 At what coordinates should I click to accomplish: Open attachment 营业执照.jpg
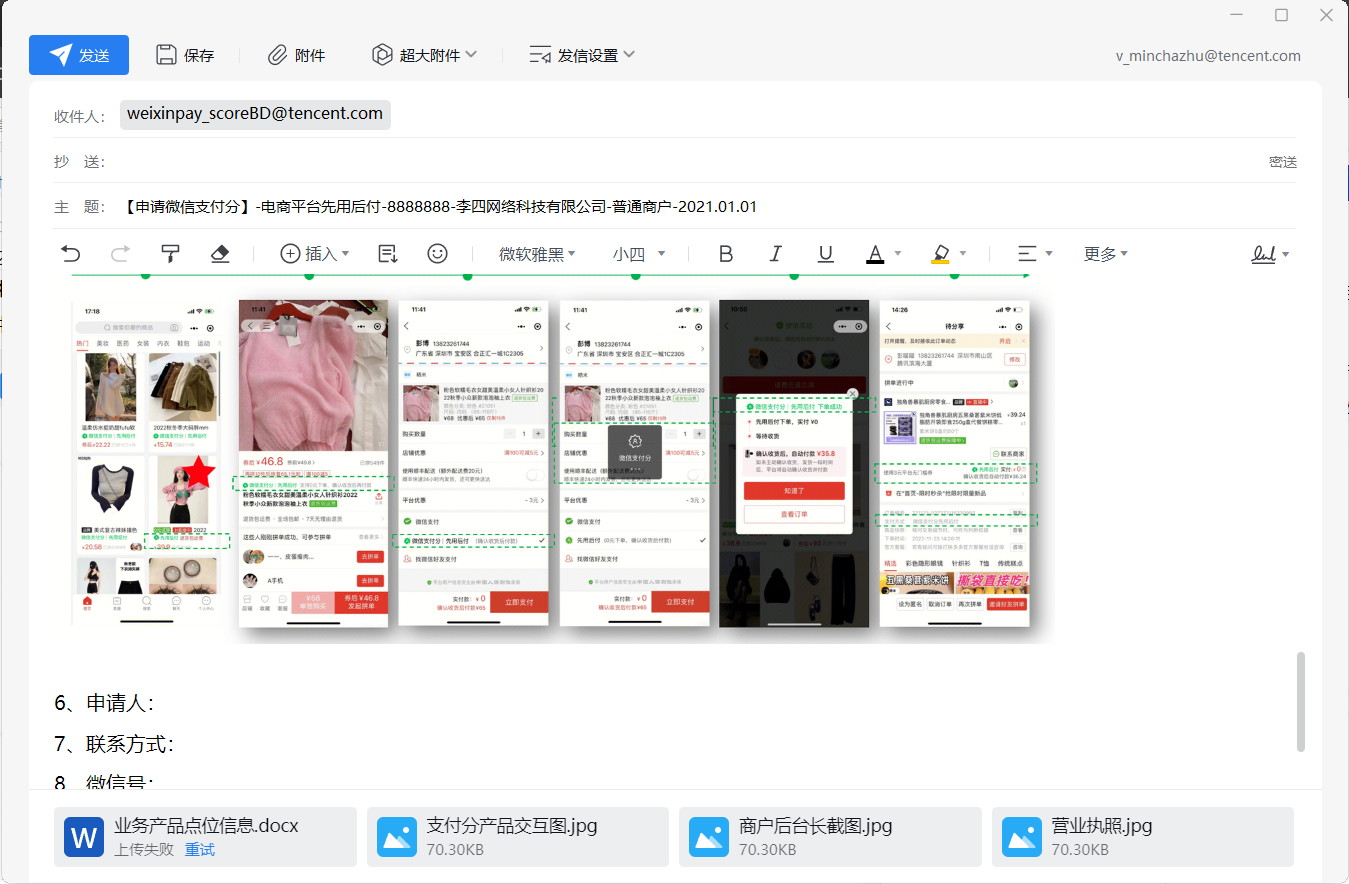click(1143, 837)
